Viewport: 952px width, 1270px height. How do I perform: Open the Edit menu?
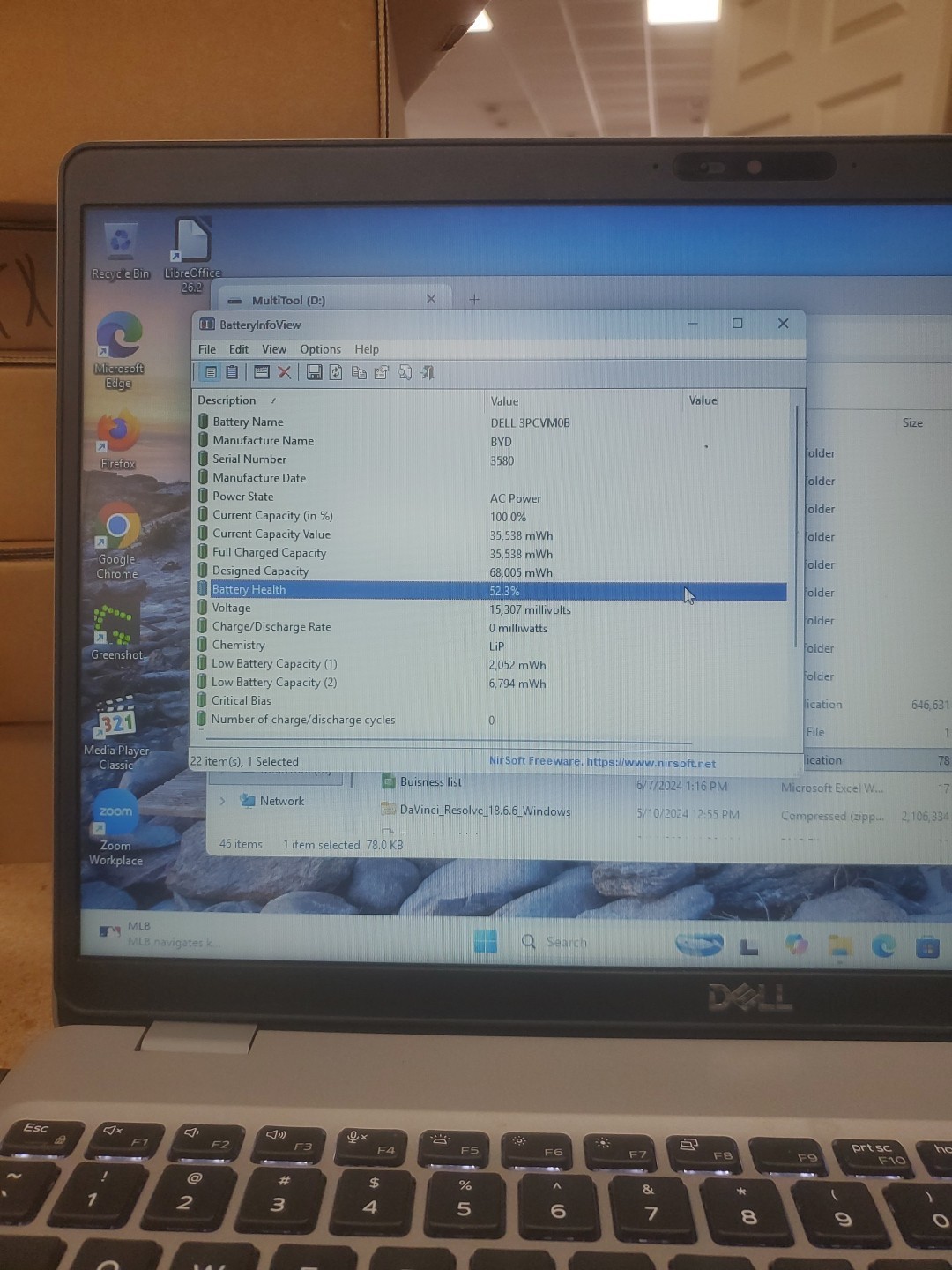[239, 349]
